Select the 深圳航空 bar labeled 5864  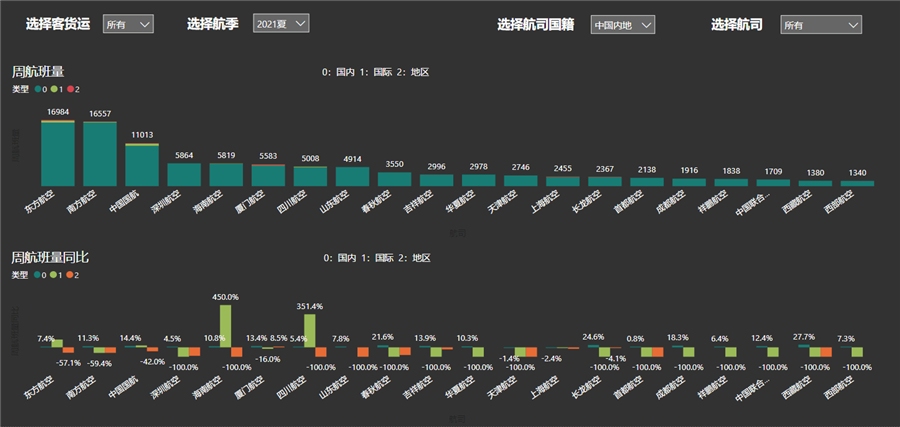(x=184, y=175)
